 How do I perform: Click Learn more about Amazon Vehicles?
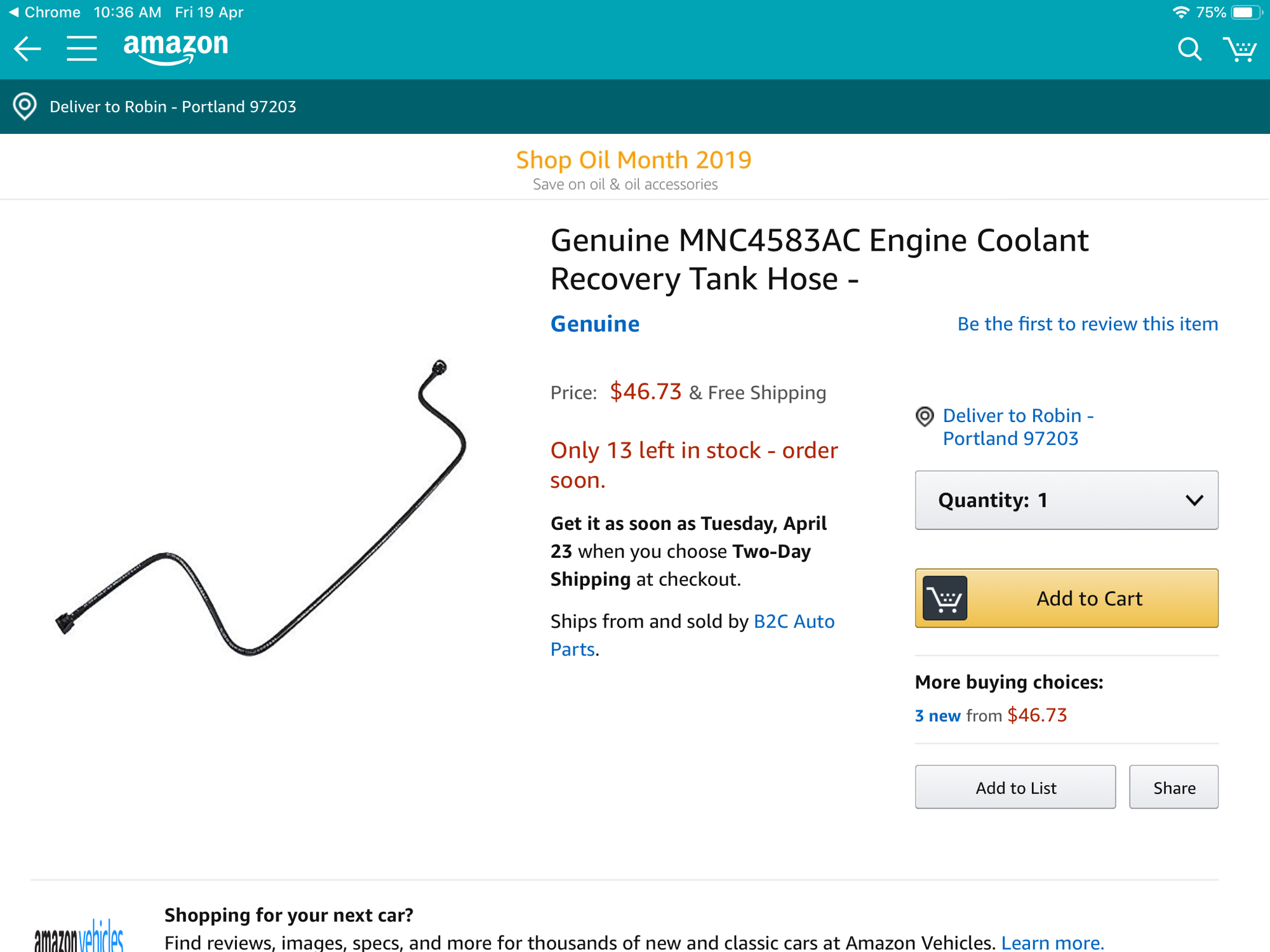tap(1052, 942)
